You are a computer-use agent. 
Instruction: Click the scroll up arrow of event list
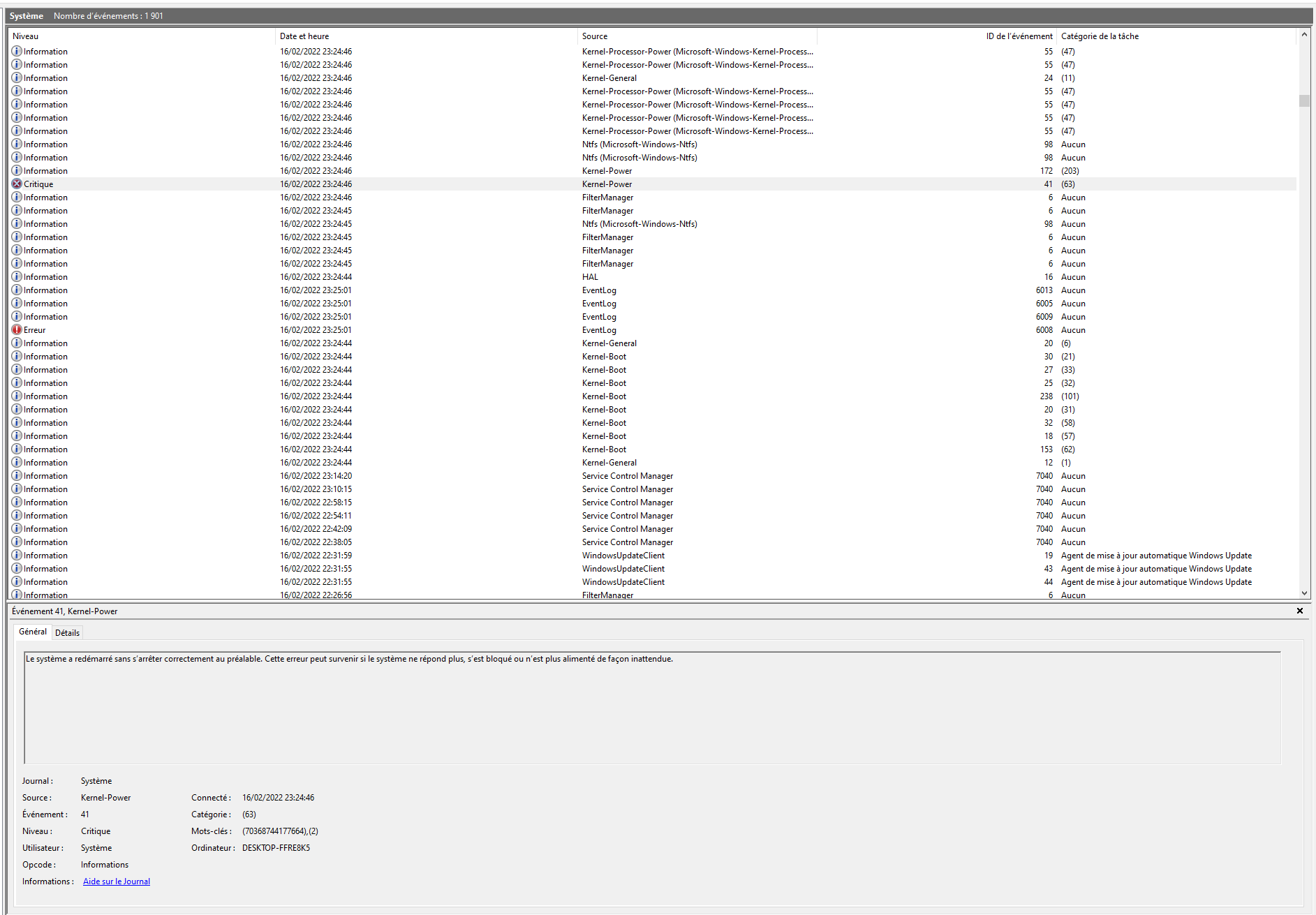[x=1304, y=34]
